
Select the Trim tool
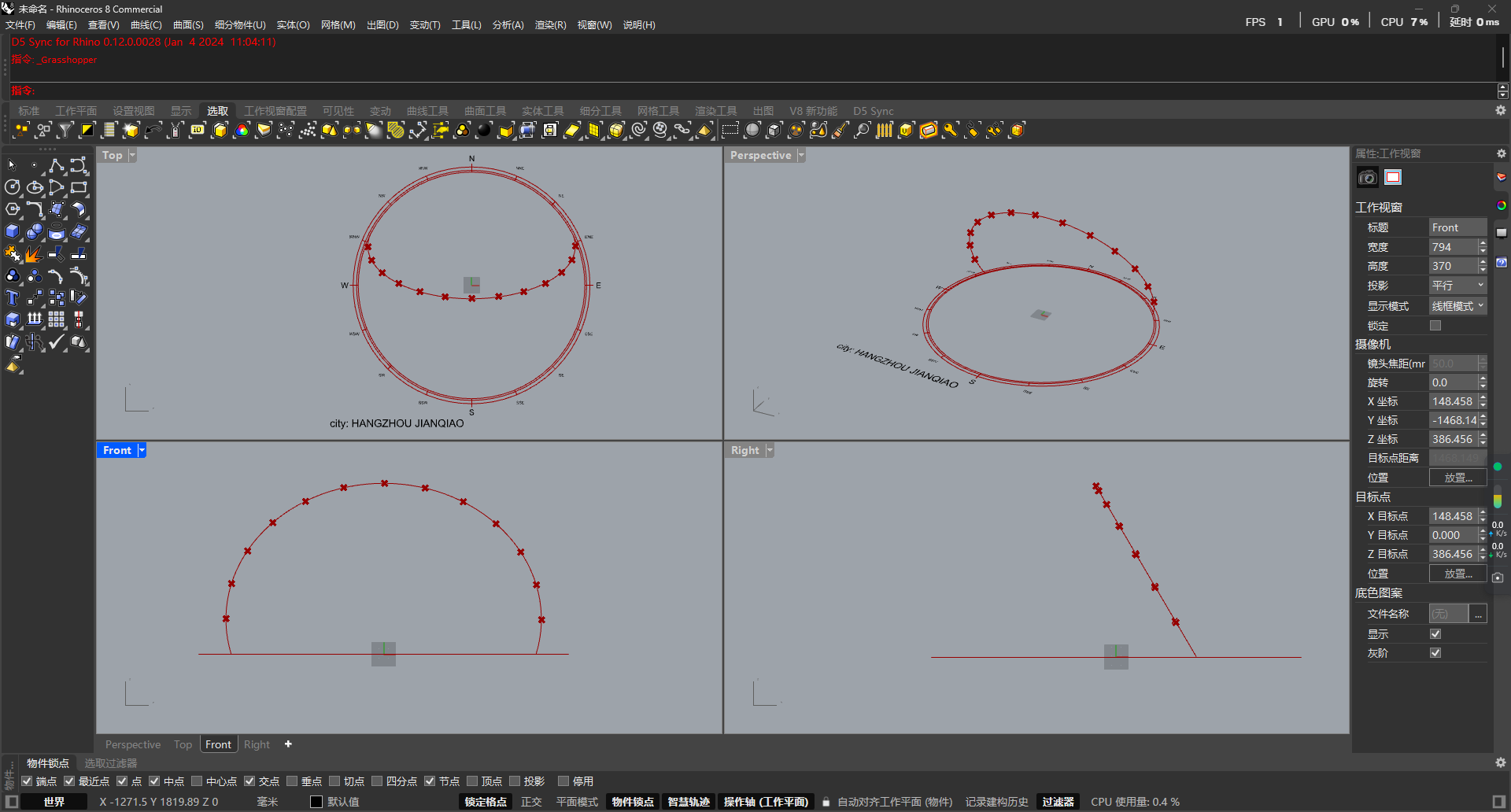point(57,253)
